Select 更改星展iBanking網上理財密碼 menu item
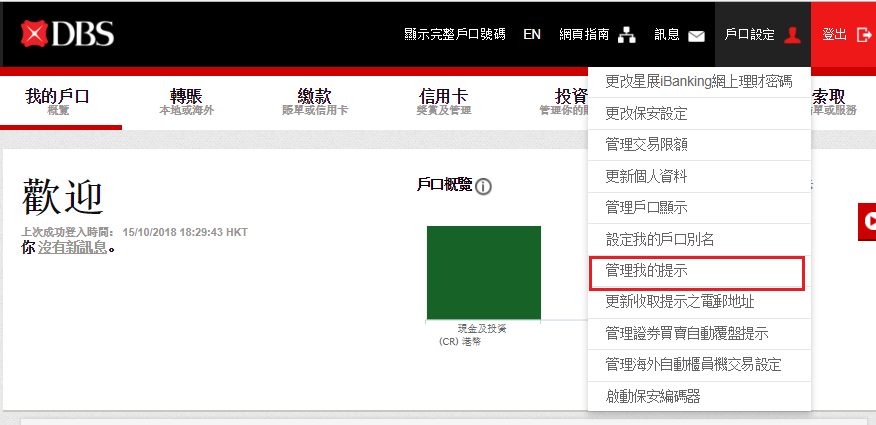The height and width of the screenshot is (425, 876). coord(698,81)
